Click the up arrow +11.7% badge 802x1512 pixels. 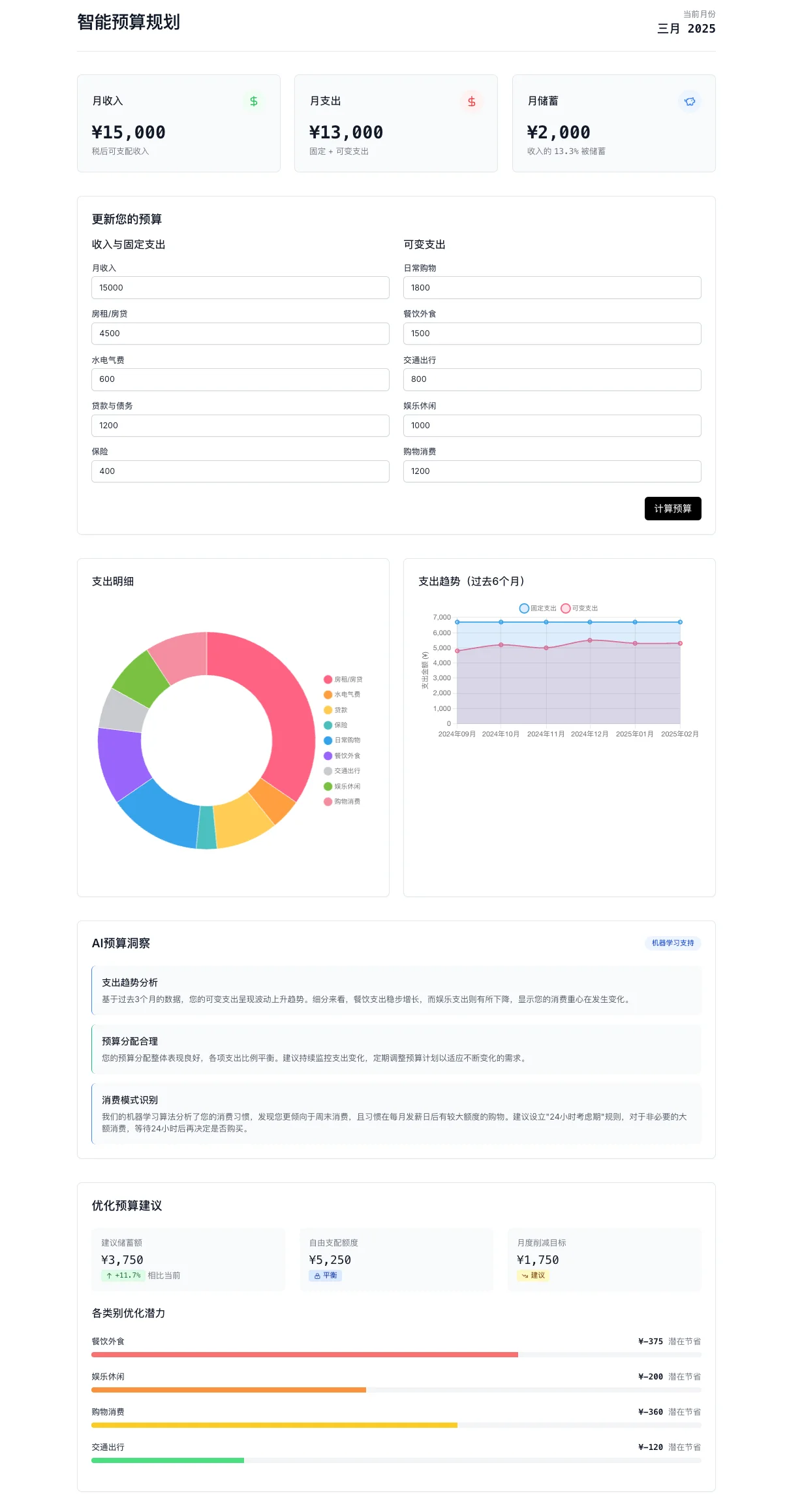pyautogui.click(x=123, y=1275)
